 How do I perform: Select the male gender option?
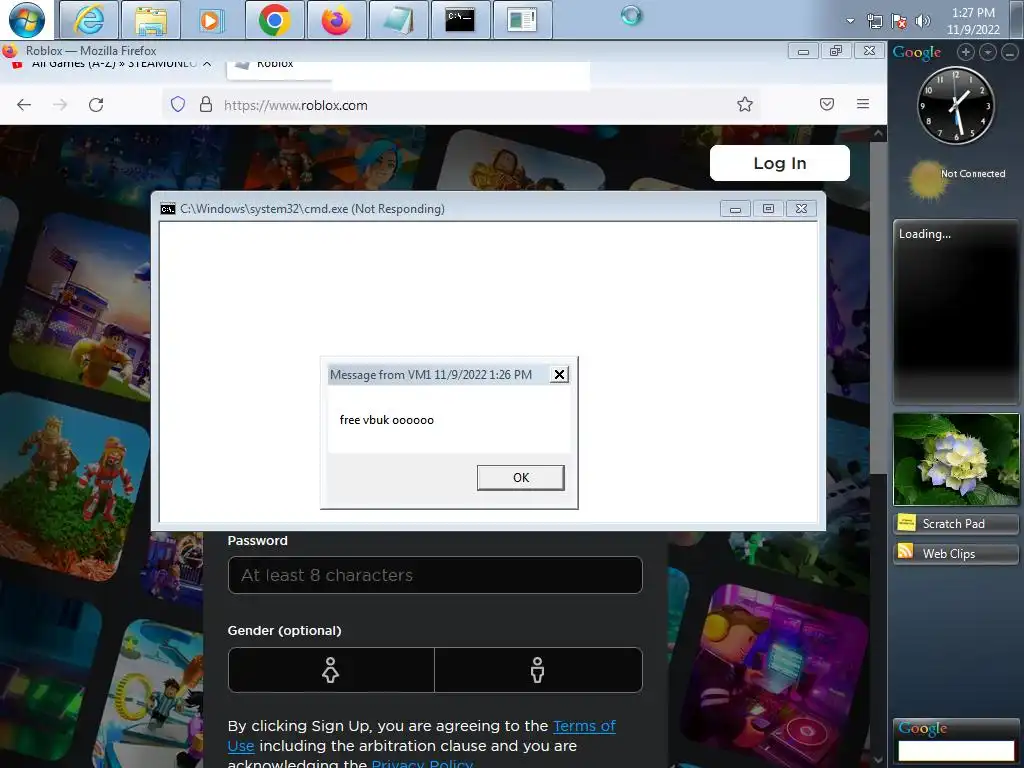538,670
